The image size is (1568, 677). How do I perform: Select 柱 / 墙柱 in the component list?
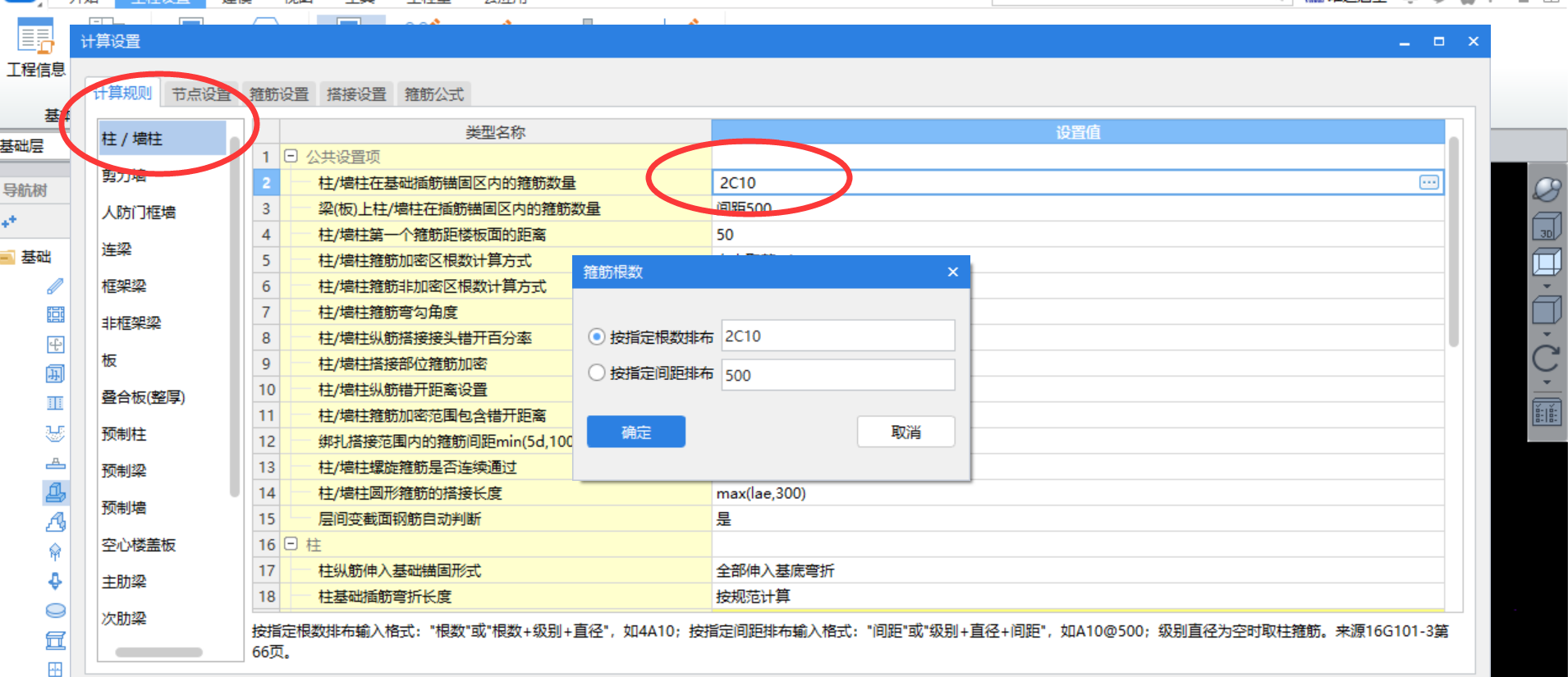tap(163, 138)
